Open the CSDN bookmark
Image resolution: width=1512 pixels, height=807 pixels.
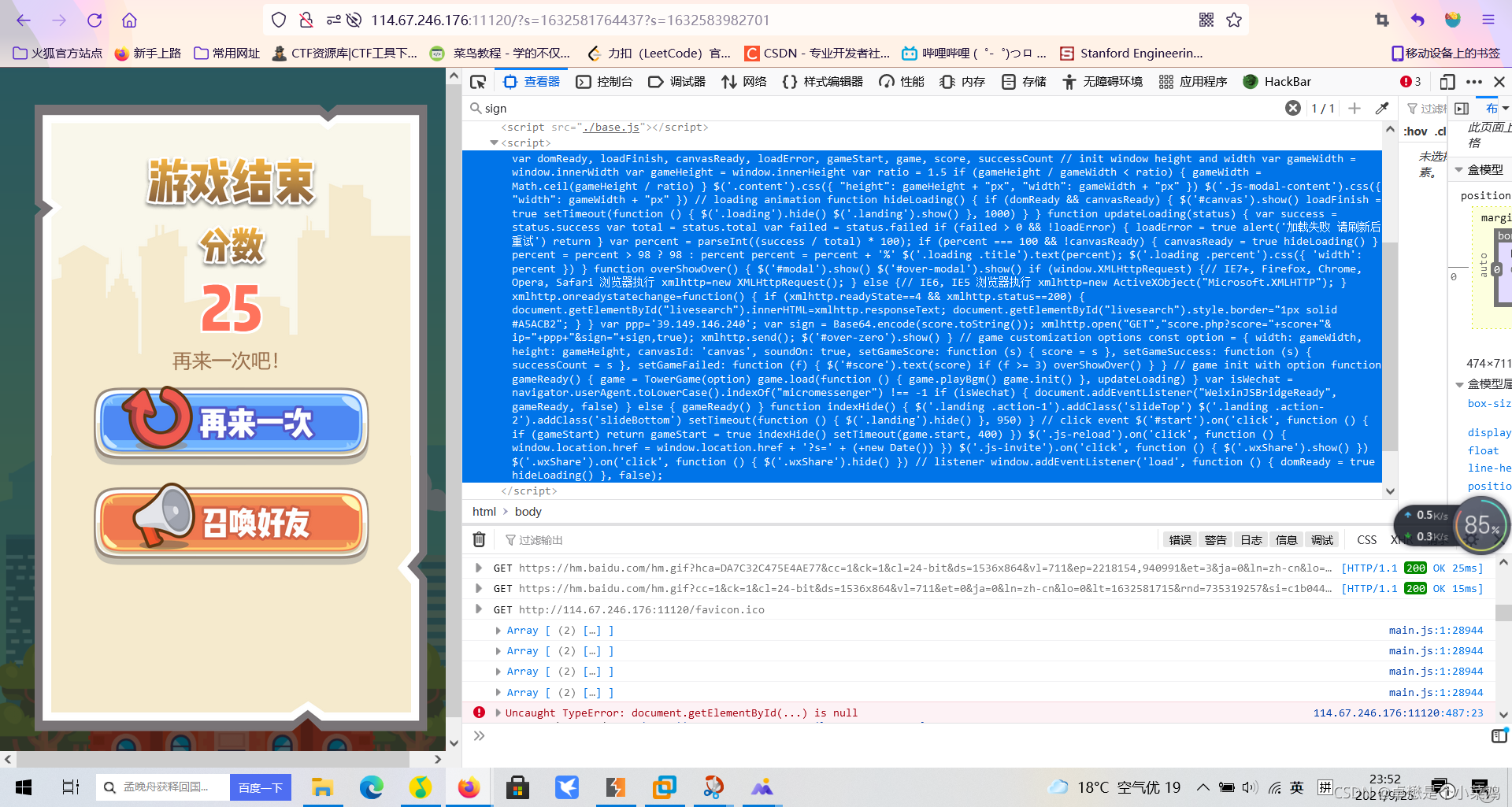click(817, 54)
